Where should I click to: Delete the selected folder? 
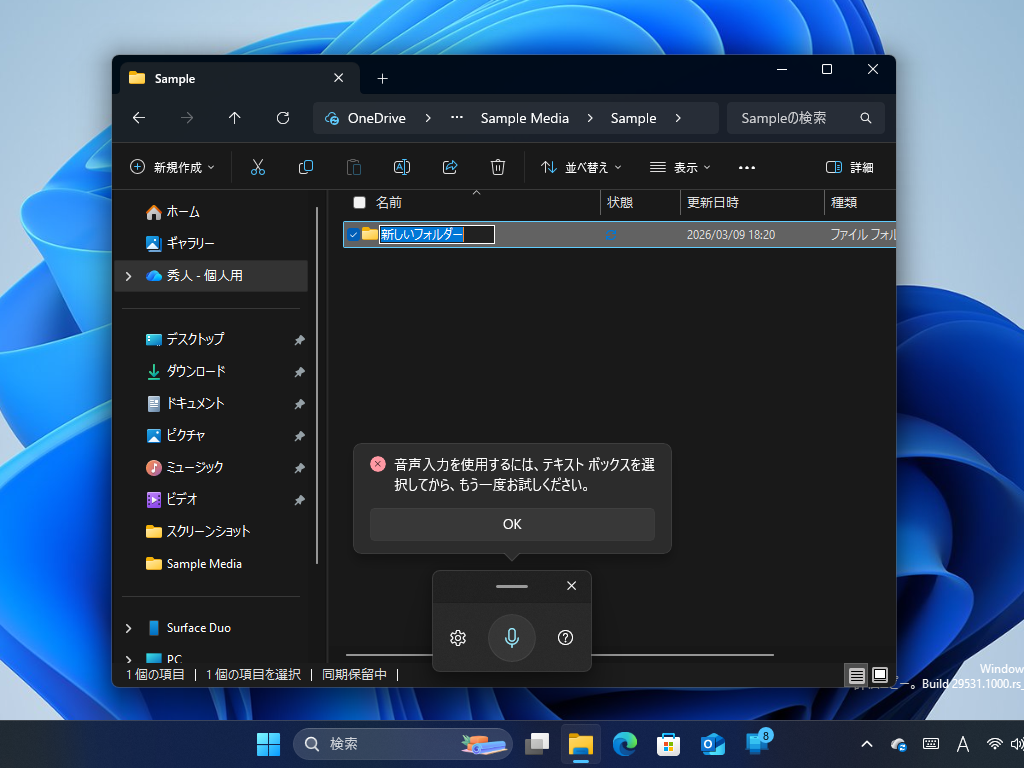[498, 167]
